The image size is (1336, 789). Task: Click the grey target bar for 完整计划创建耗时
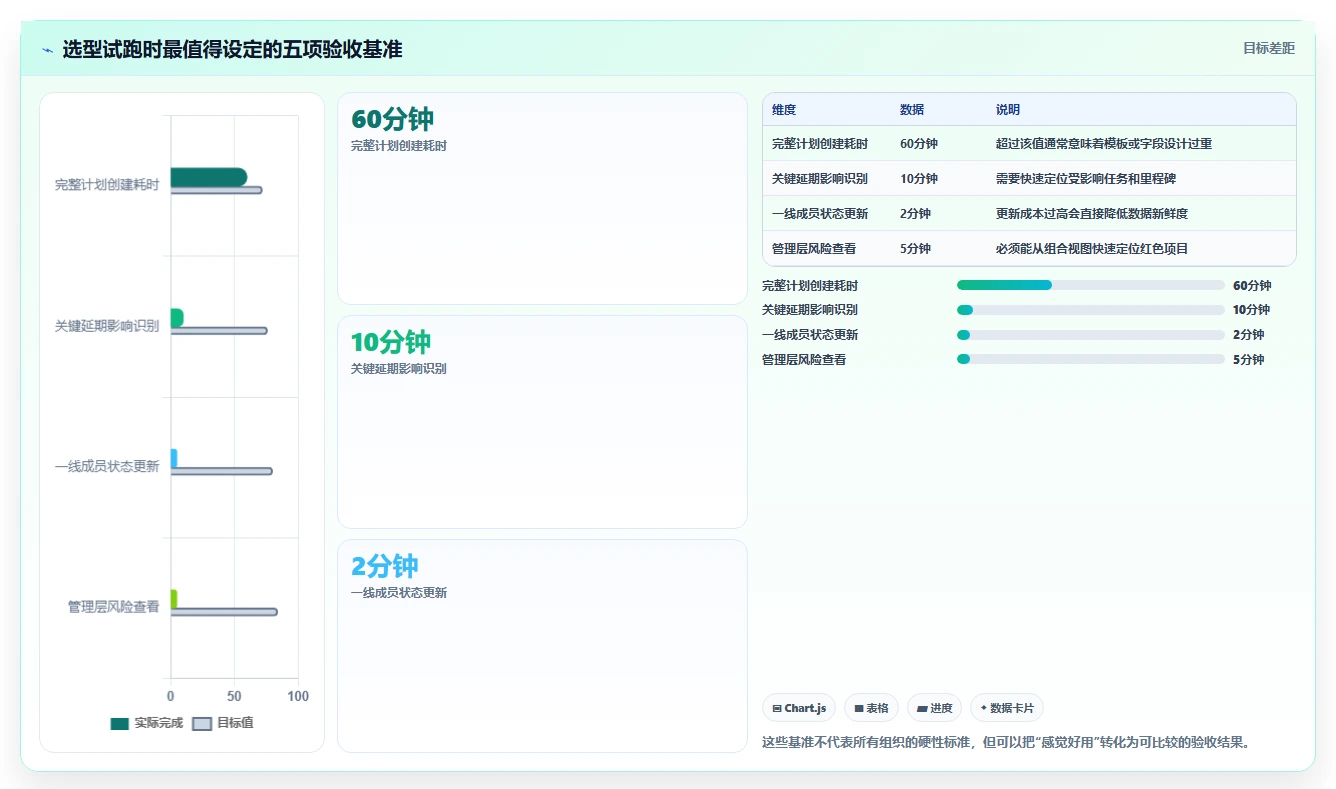(216, 190)
